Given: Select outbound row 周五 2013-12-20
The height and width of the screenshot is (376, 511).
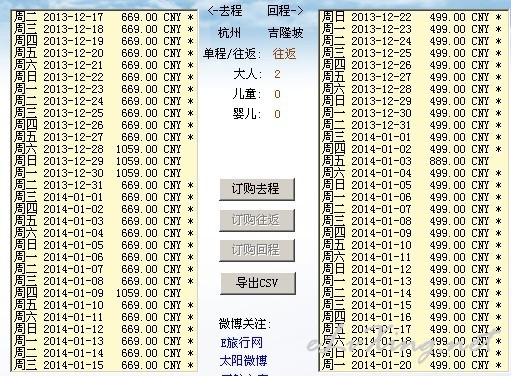Looking at the screenshot, I should (x=104, y=53).
